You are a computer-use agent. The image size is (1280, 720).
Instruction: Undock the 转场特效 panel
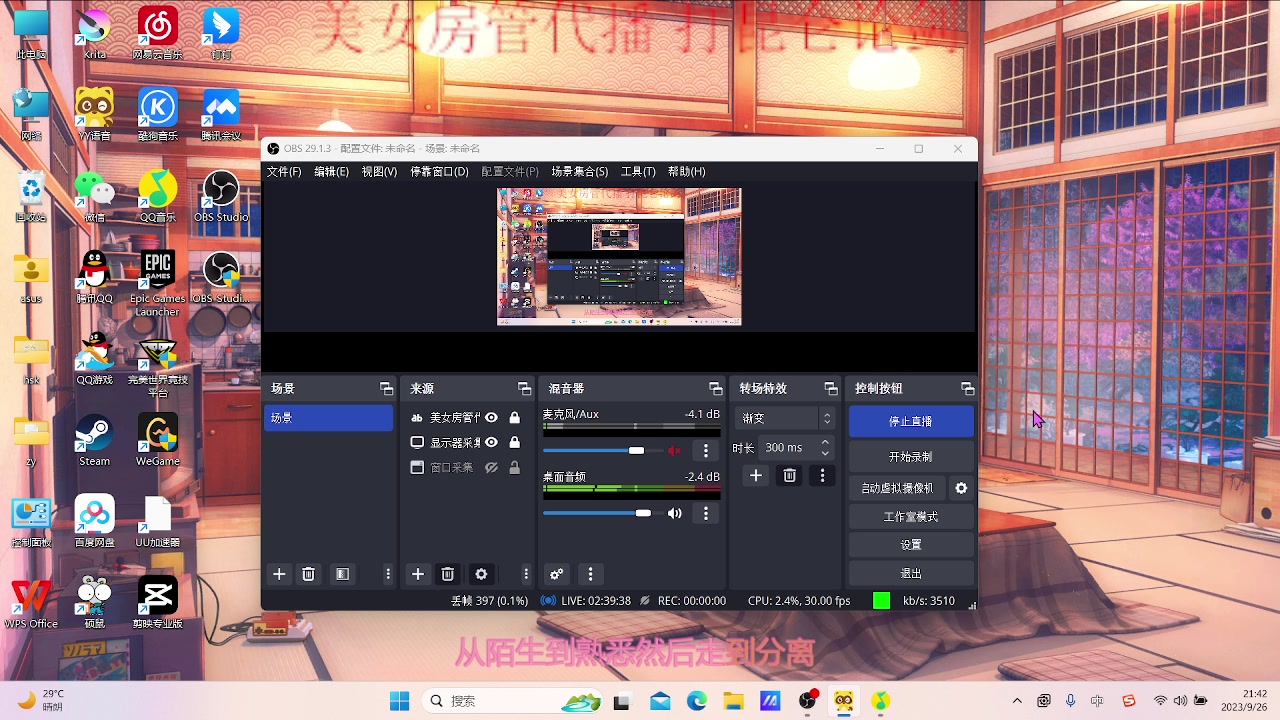pos(830,388)
